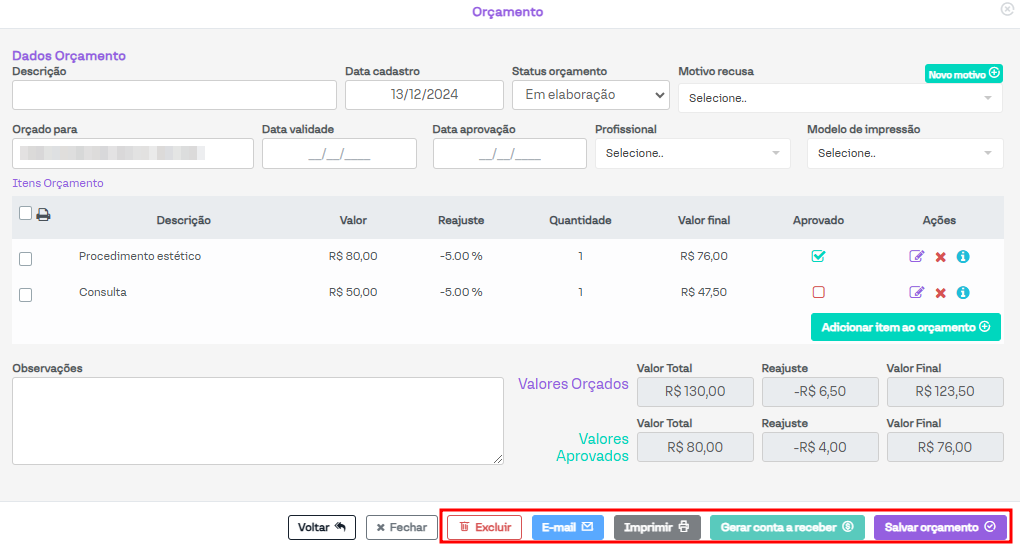
Task: Uncheck Aprovado for Procedimento estético
Action: pyautogui.click(x=818, y=256)
